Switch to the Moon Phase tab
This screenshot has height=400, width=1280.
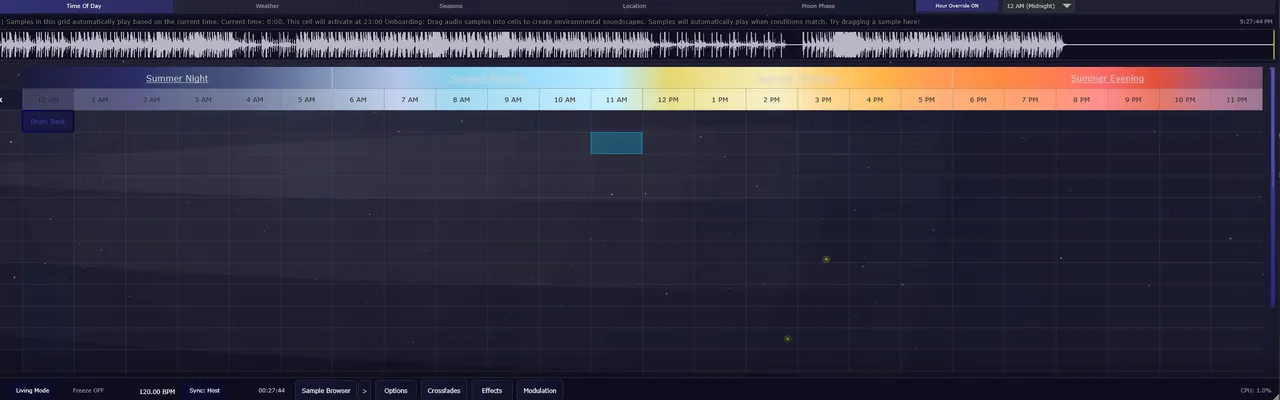click(818, 6)
